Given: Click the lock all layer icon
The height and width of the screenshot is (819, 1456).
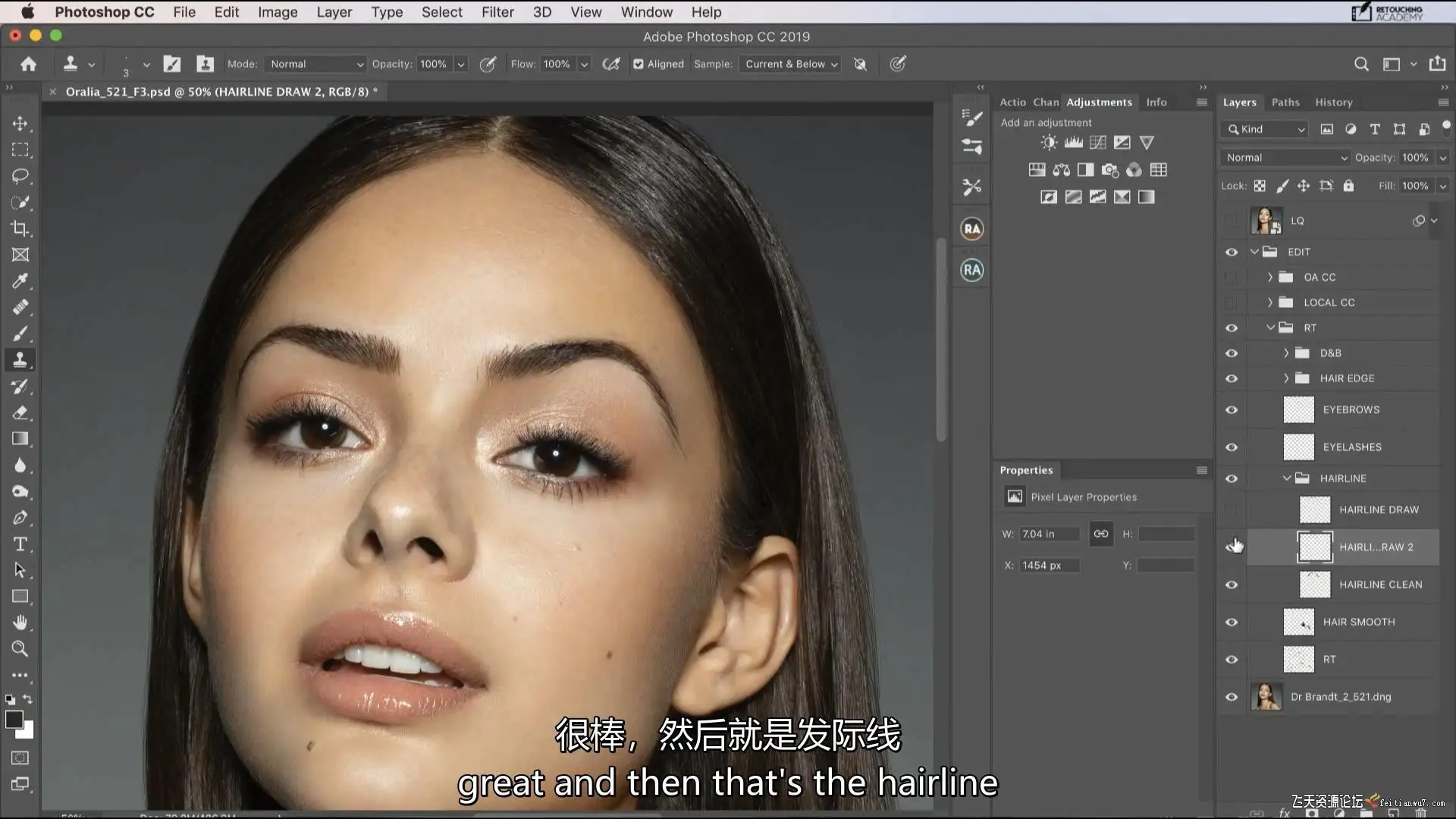Looking at the screenshot, I should 1348,186.
